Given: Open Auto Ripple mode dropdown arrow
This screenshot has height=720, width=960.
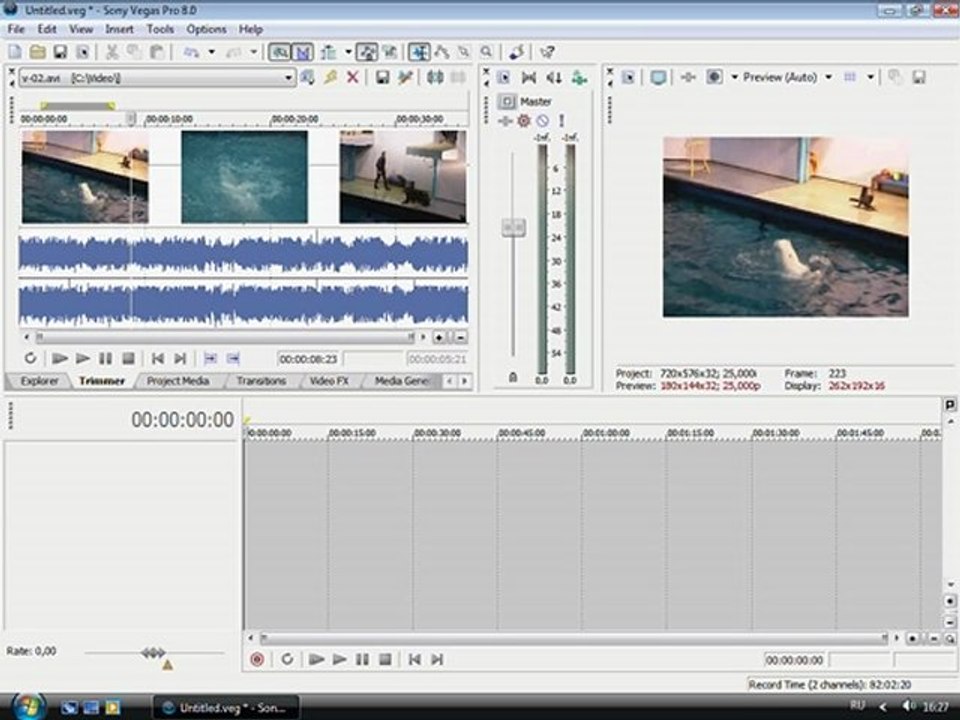Looking at the screenshot, I should coord(348,52).
